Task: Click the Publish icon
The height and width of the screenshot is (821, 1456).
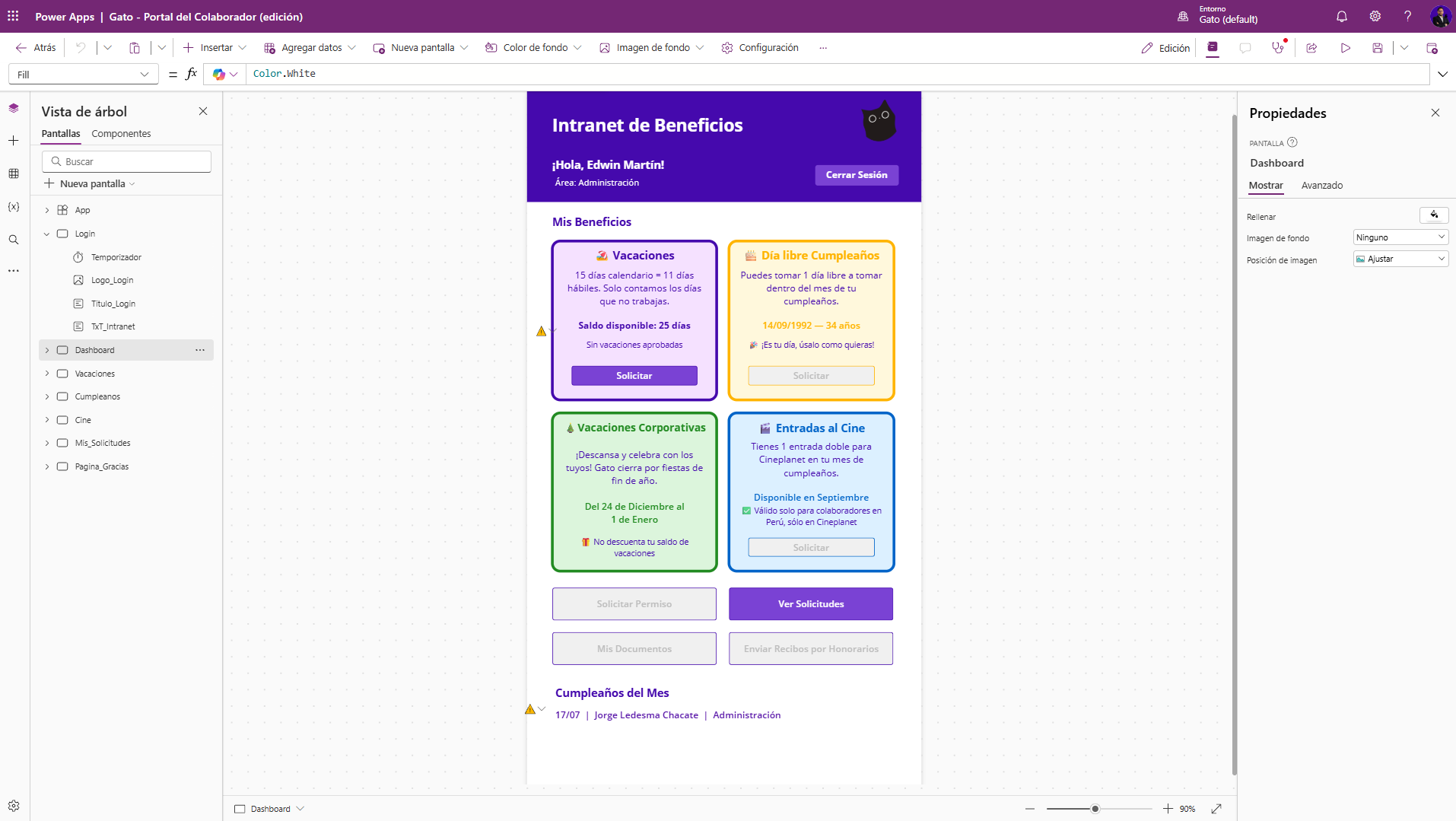Action: click(1432, 47)
